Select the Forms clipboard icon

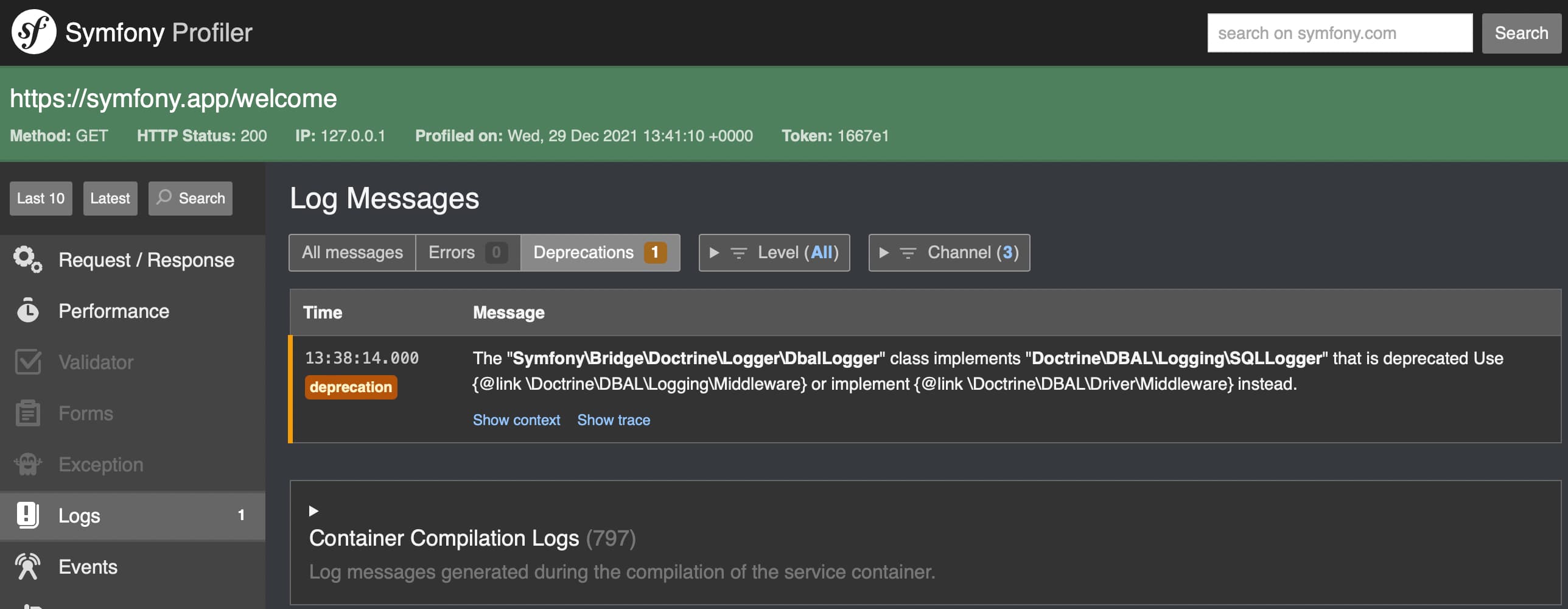tap(27, 413)
